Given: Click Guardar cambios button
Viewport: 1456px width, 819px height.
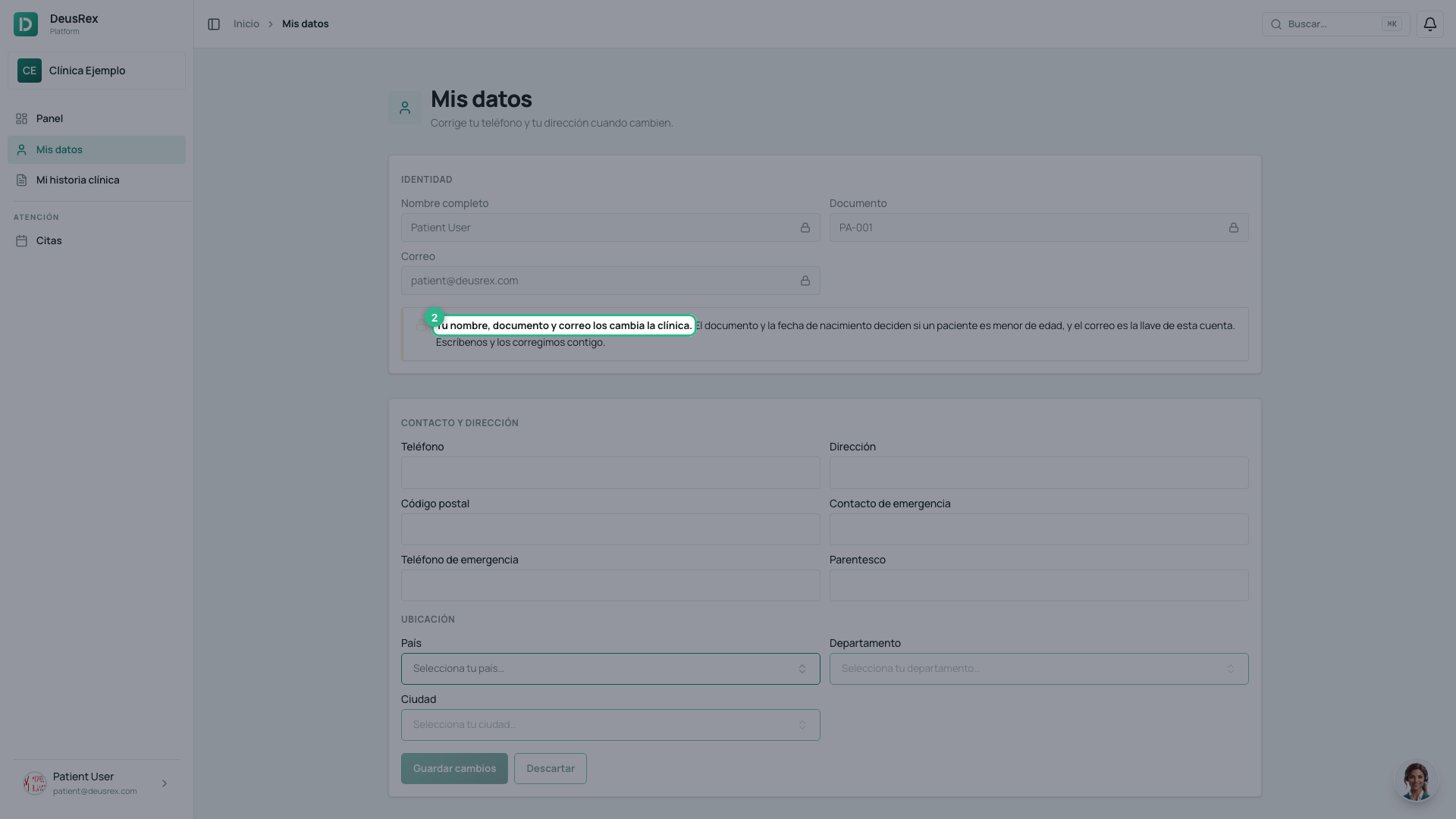Looking at the screenshot, I should click(454, 768).
